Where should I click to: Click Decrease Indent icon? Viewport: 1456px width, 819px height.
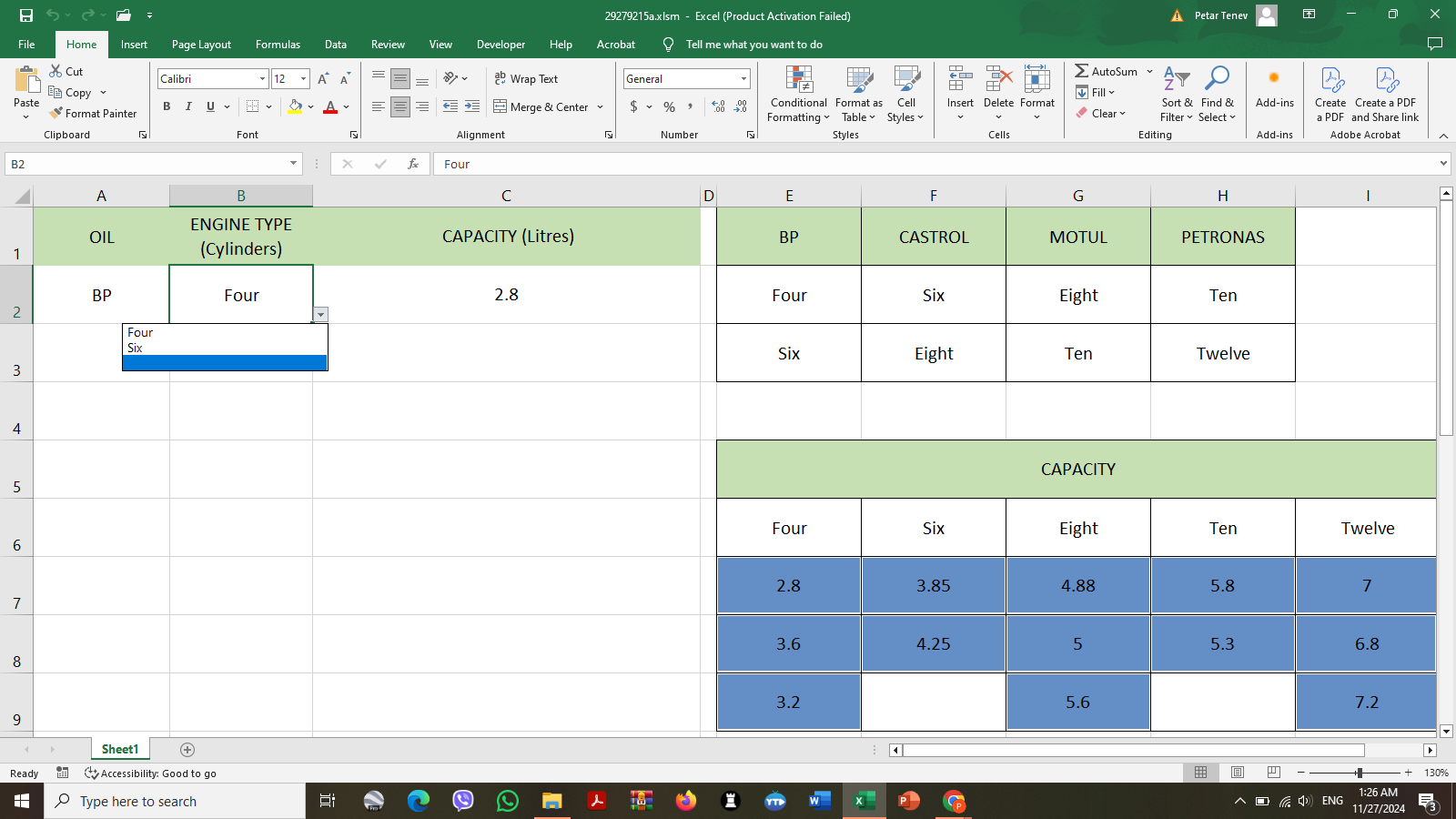[x=450, y=106]
